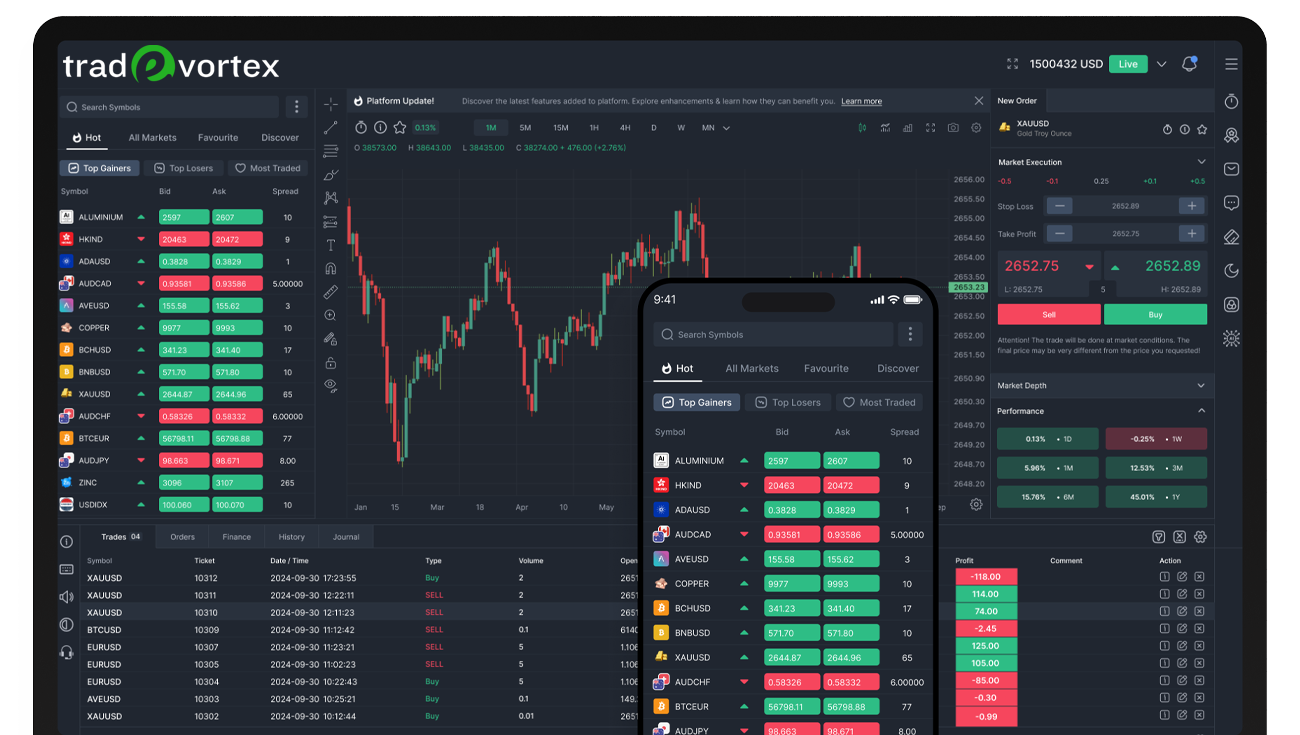Open the mail envelope icon in right sidebar
The image size is (1300, 735).
(x=1231, y=169)
